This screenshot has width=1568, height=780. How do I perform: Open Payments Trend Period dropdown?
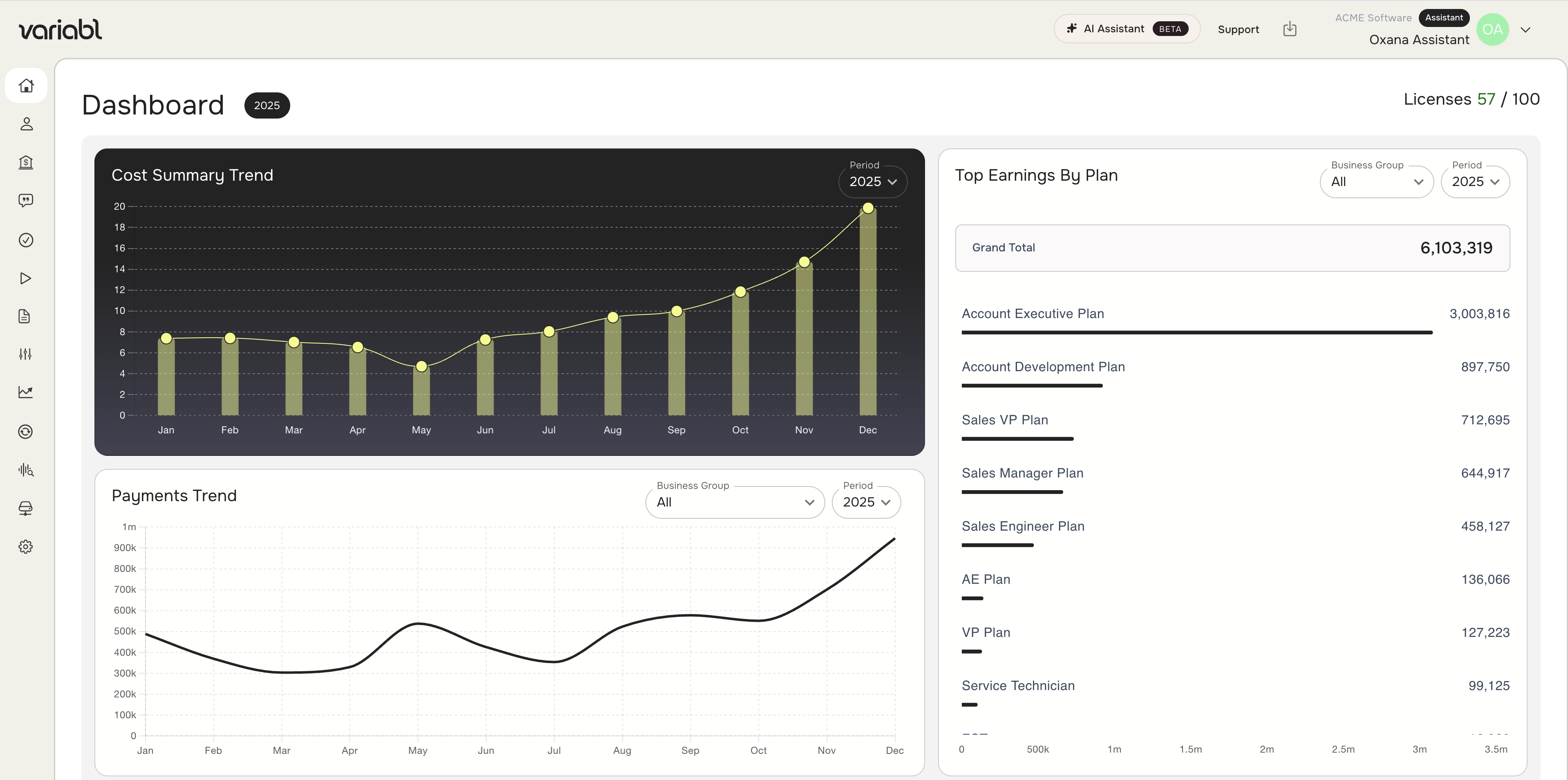point(866,502)
